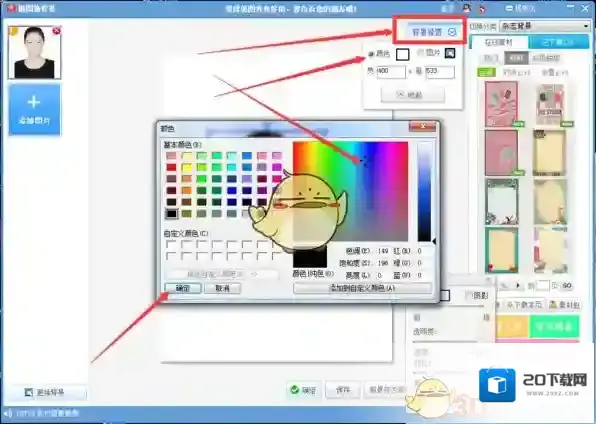Enable the 阴影 checkbox

(x=469, y=295)
